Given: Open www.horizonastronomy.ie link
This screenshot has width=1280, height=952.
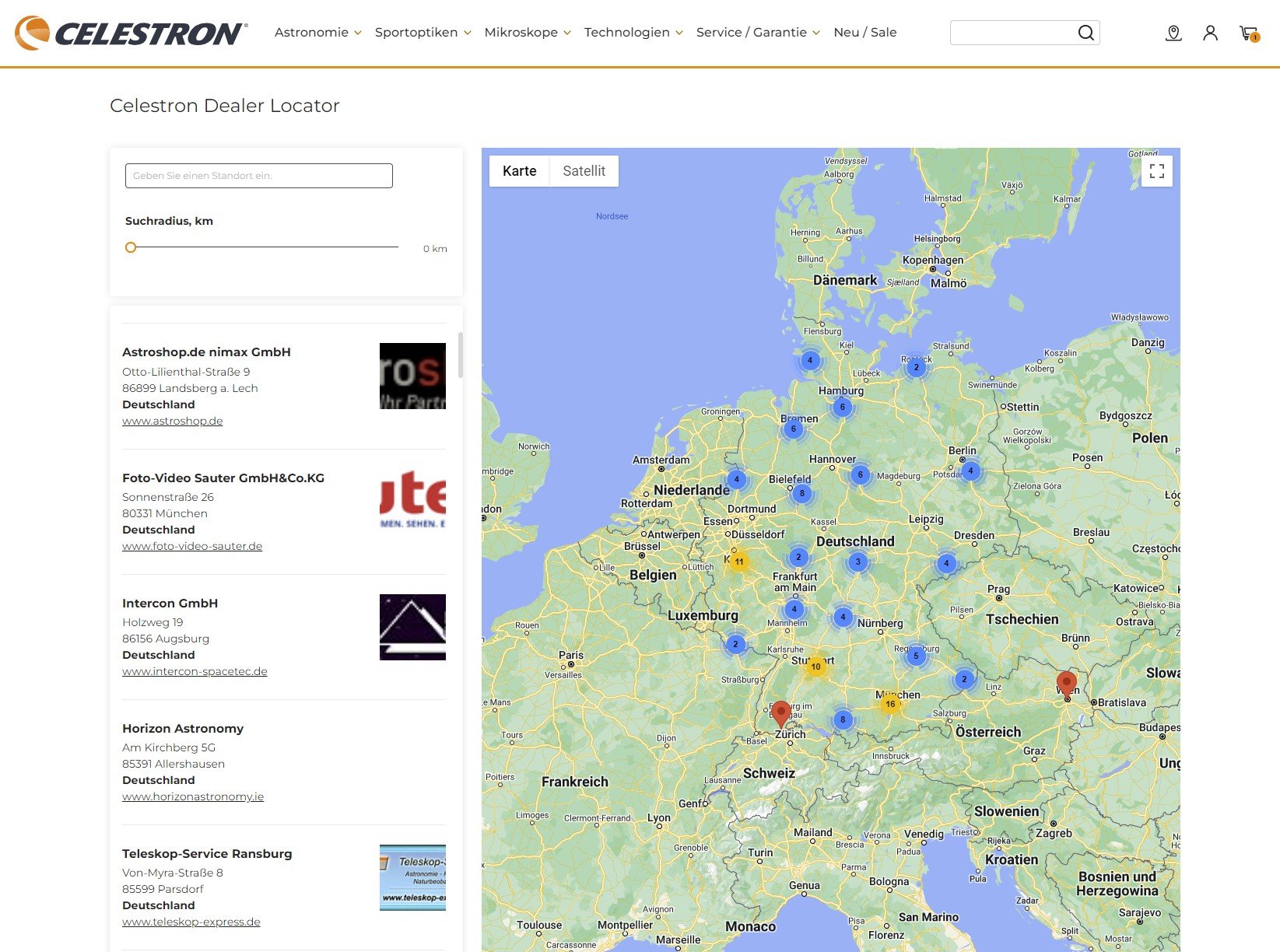Looking at the screenshot, I should tap(193, 796).
